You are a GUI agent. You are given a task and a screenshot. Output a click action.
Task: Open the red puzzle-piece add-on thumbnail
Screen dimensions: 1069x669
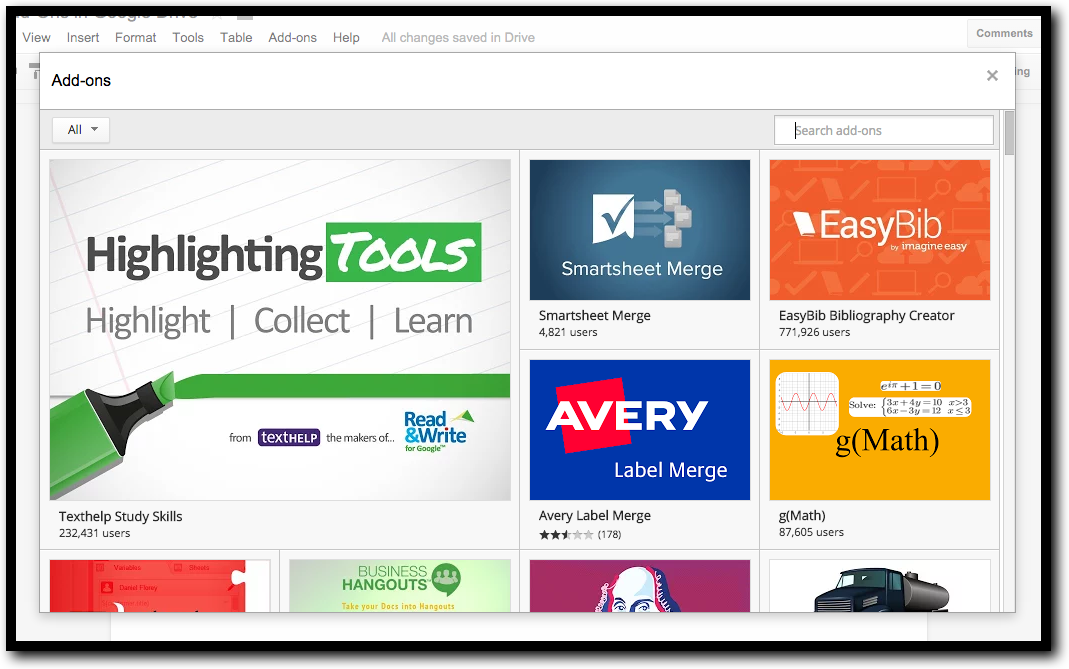(160, 586)
